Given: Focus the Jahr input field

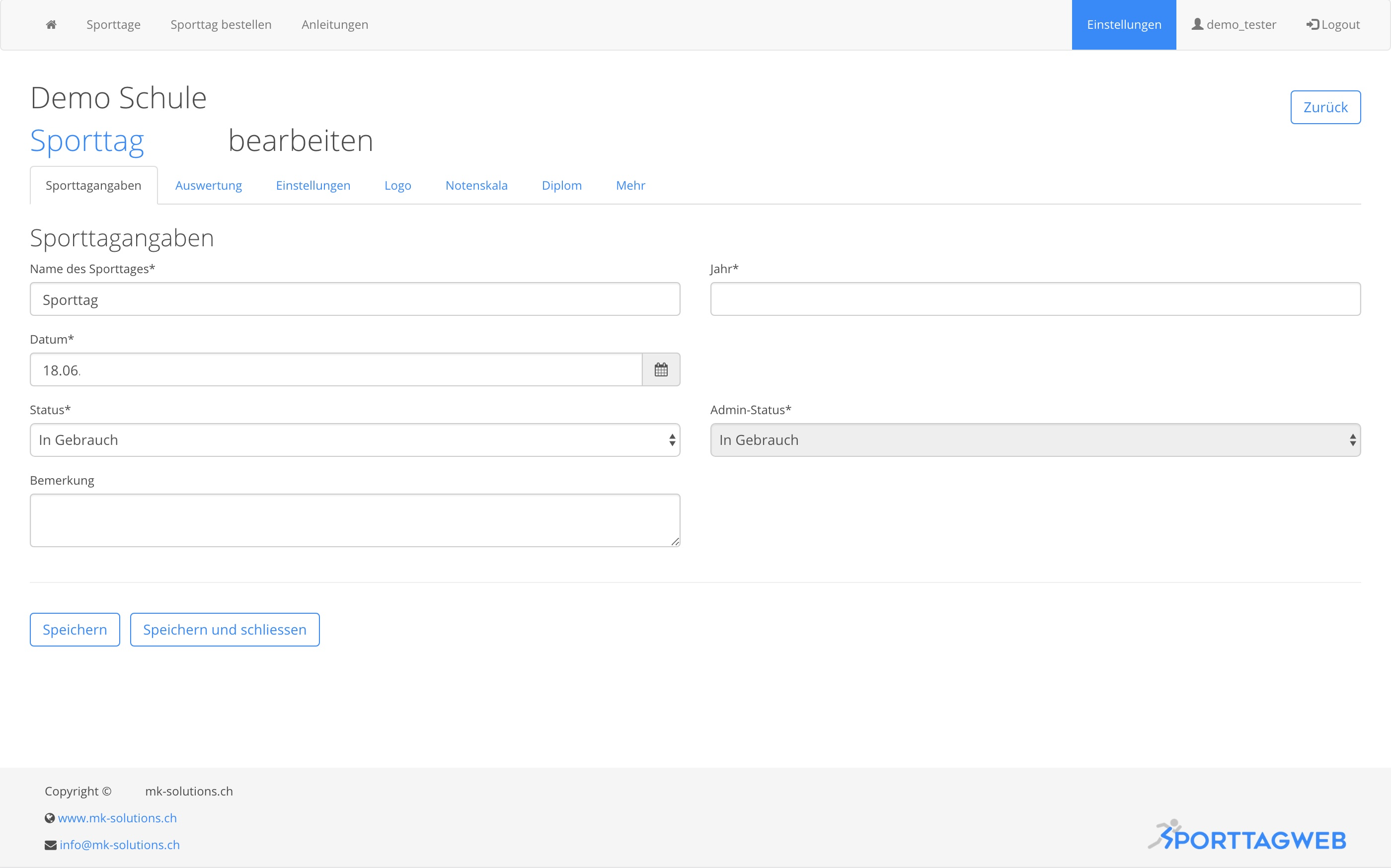Looking at the screenshot, I should pos(1034,299).
